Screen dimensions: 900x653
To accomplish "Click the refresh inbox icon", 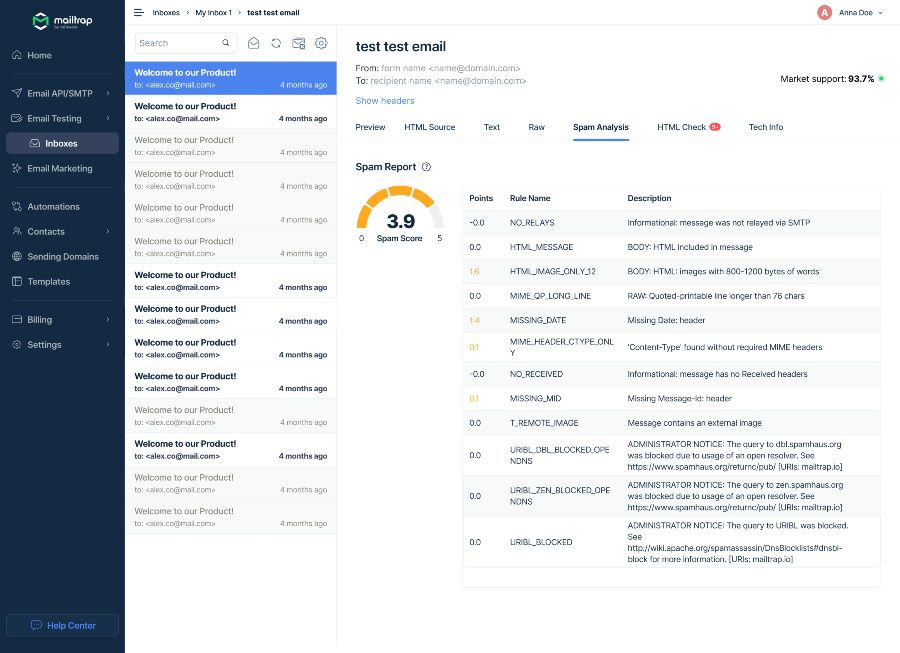I will (276, 43).
